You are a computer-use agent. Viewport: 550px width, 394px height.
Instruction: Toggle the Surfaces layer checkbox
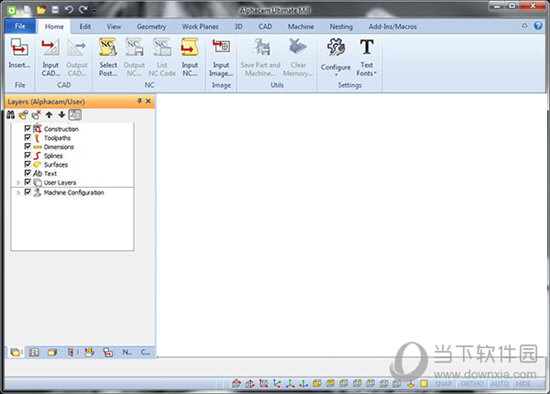click(x=27, y=164)
